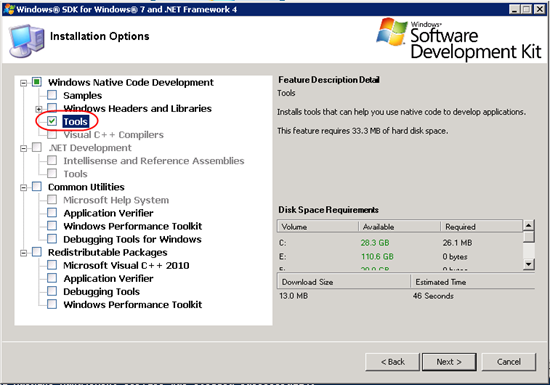Viewport: 550px width, 385px height.
Task: Collapse the Windows Native Code Development node
Action: pos(24,83)
